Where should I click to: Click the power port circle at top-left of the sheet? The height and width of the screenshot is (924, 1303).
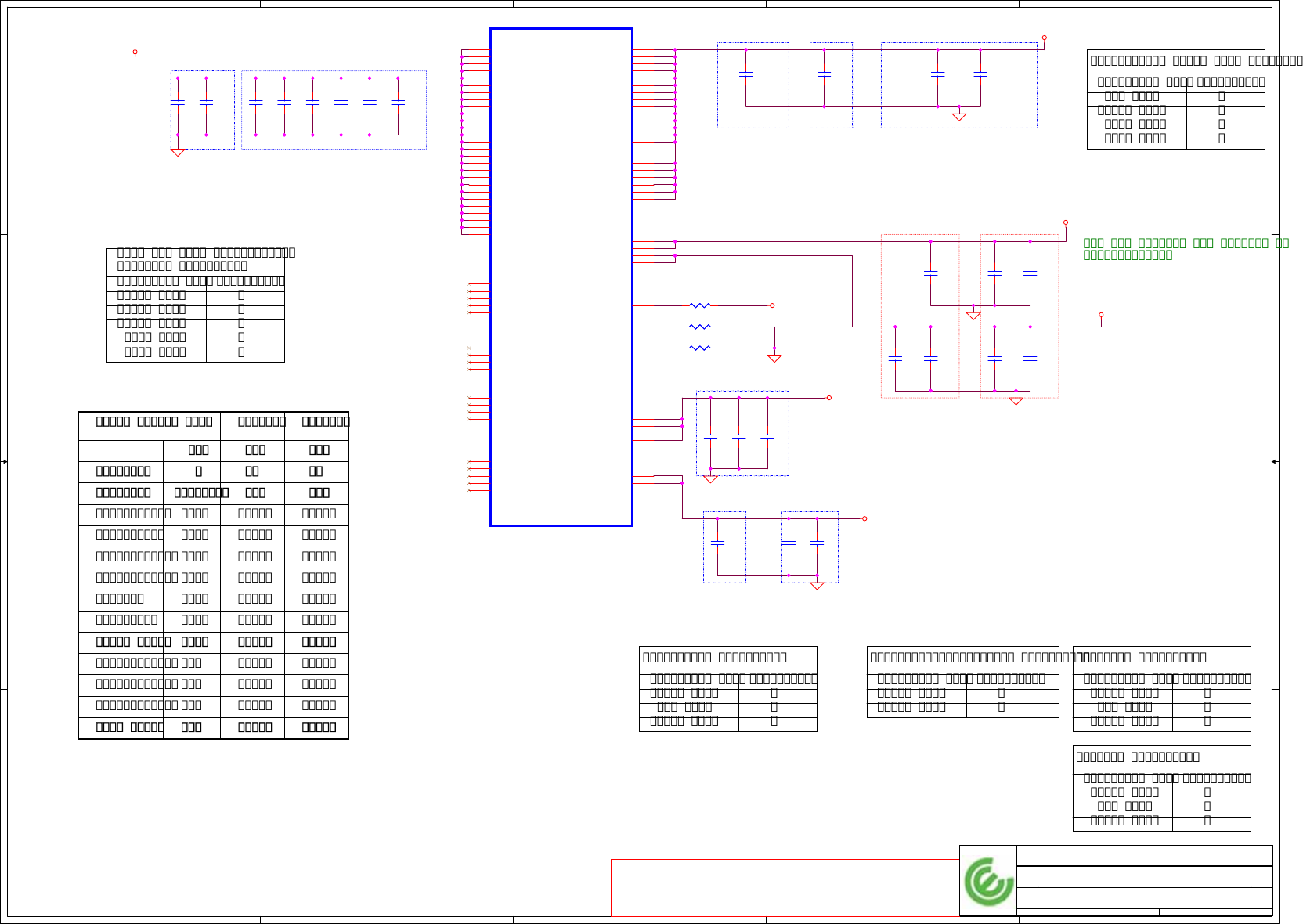click(135, 52)
